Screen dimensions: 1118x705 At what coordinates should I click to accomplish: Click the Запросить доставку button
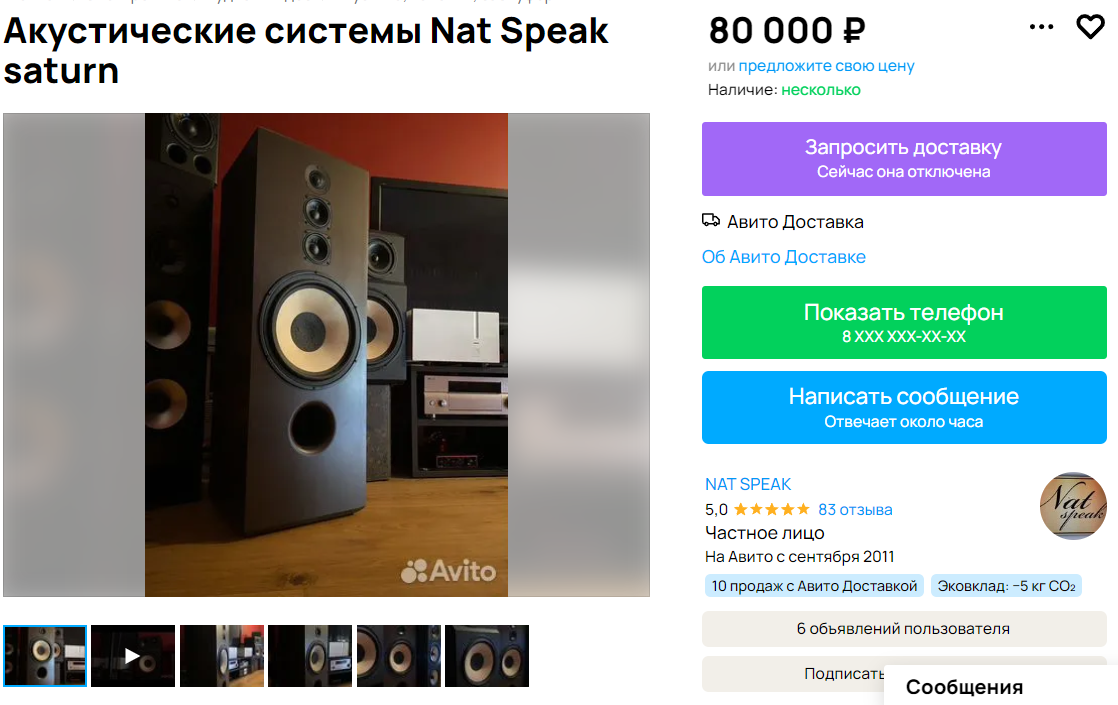(x=903, y=158)
